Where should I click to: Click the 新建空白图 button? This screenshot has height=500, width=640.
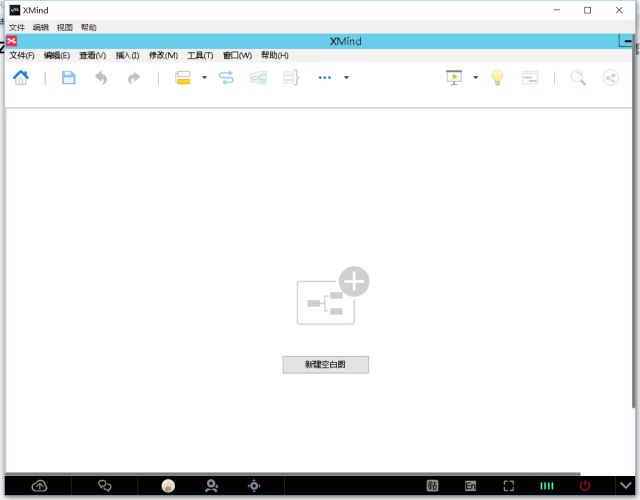[326, 364]
